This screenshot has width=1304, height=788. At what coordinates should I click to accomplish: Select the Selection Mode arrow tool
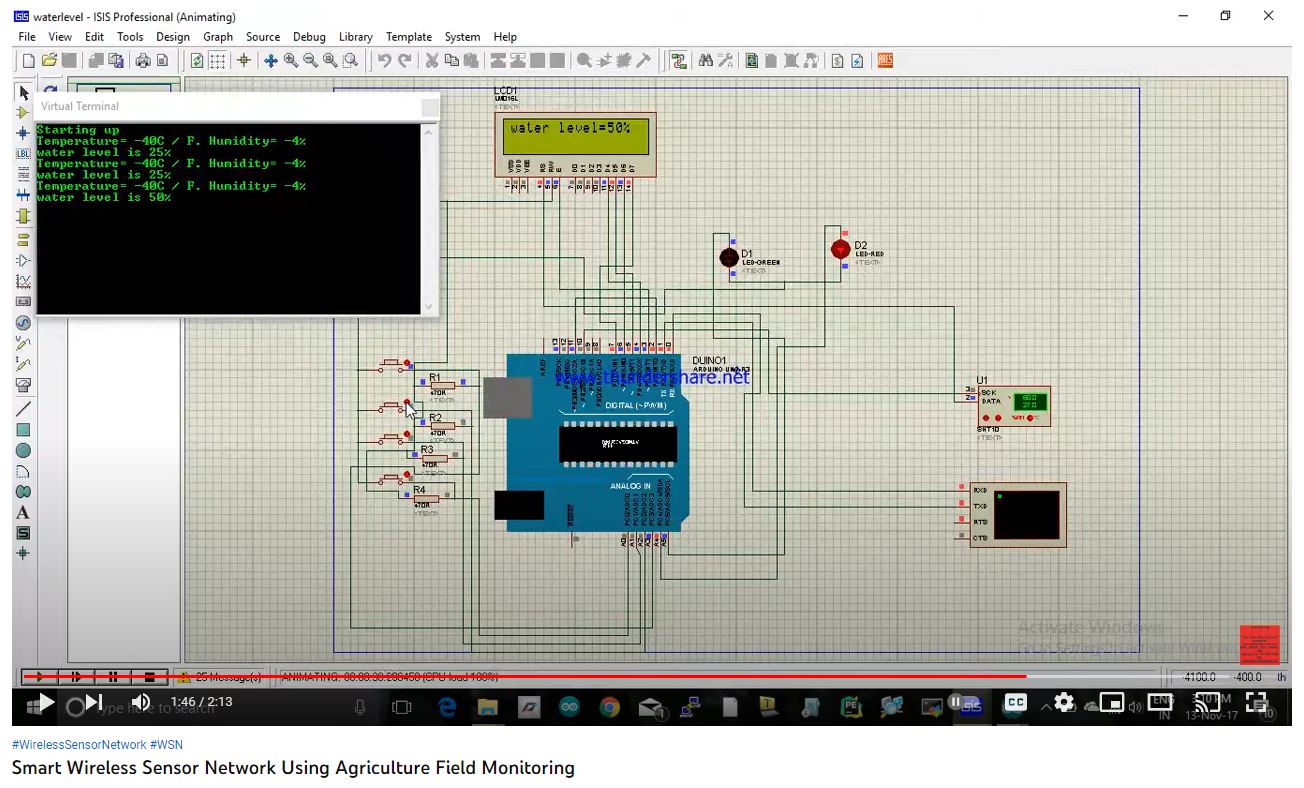tap(23, 92)
